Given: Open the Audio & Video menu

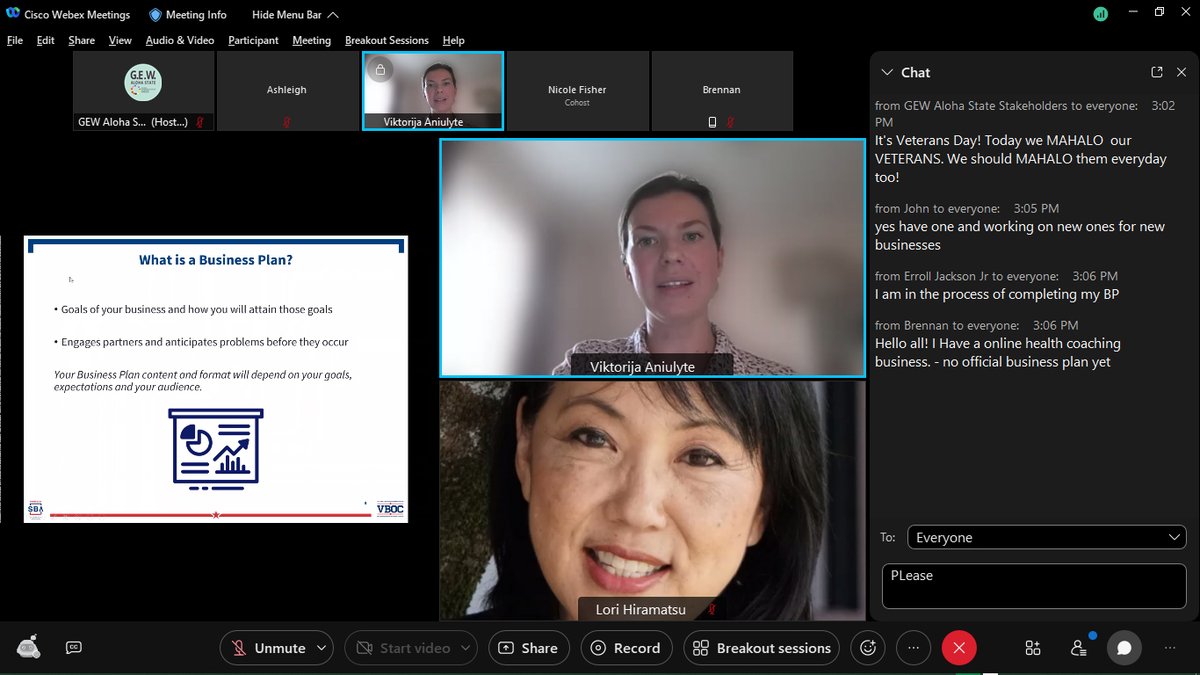Looking at the screenshot, I should [x=180, y=41].
